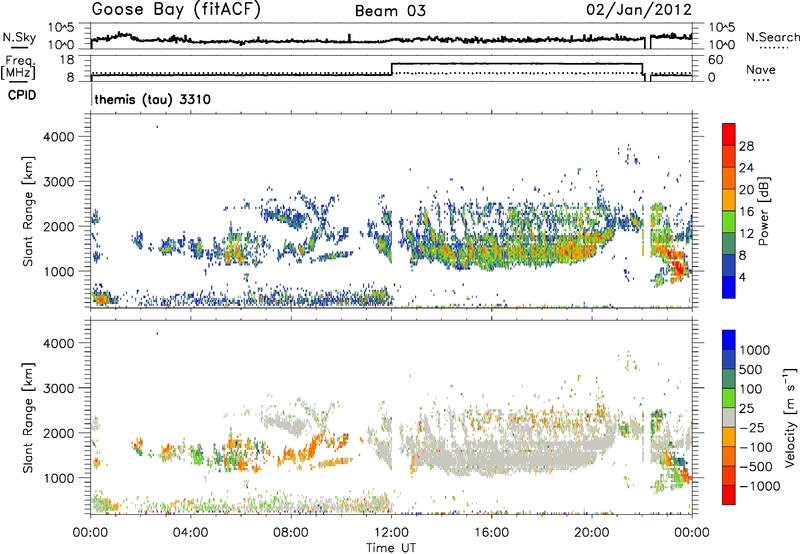Click the '-1000' label on Velocity color bar
800x554 pixels.
760,486
